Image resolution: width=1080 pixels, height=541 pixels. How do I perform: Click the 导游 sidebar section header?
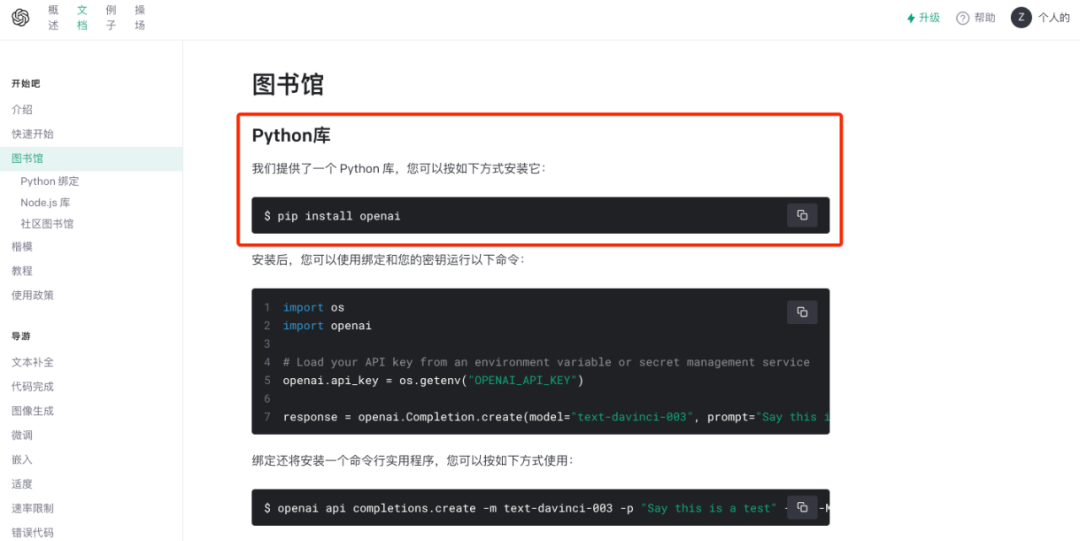point(21,336)
